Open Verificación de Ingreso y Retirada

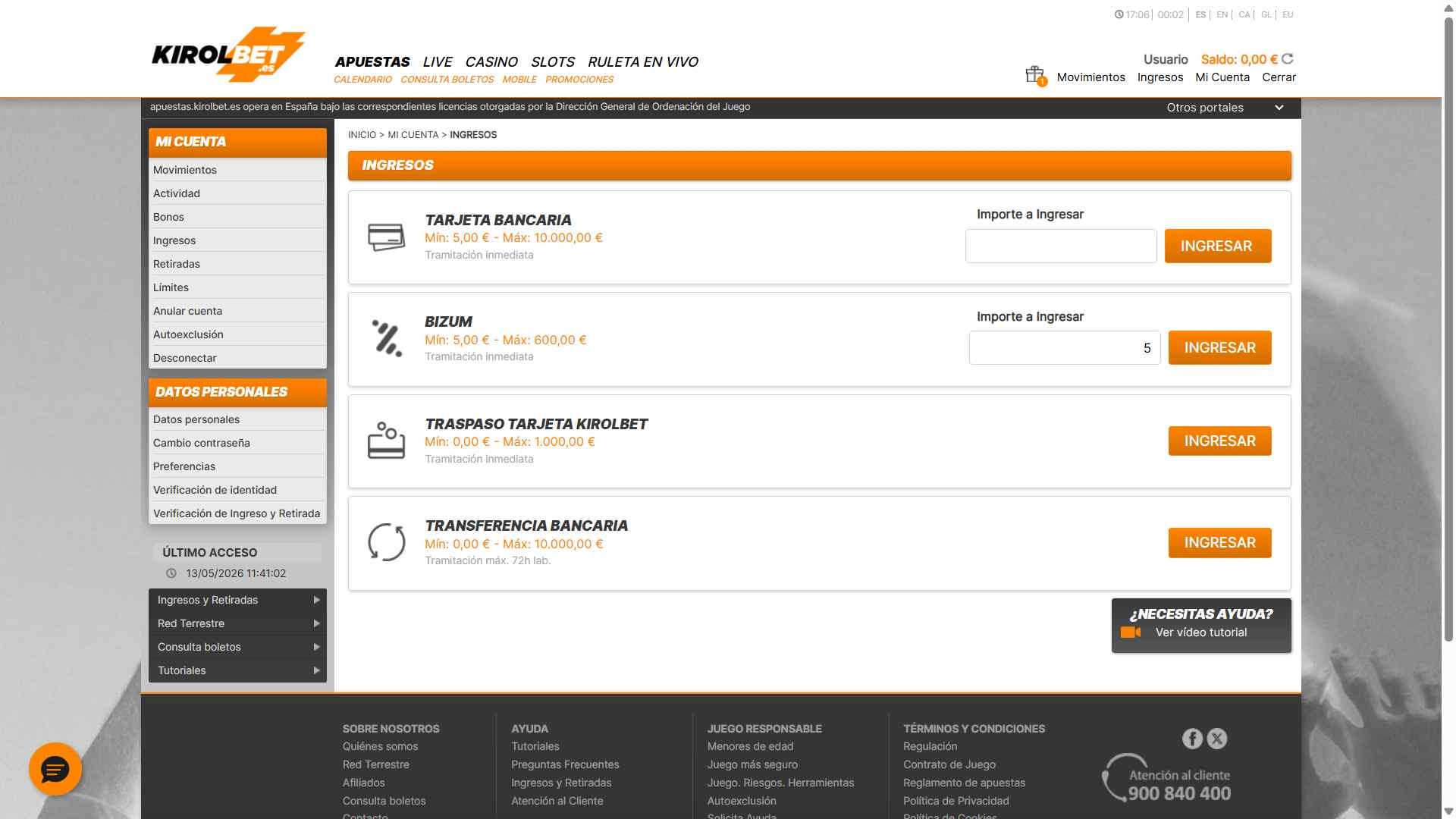pos(237,513)
